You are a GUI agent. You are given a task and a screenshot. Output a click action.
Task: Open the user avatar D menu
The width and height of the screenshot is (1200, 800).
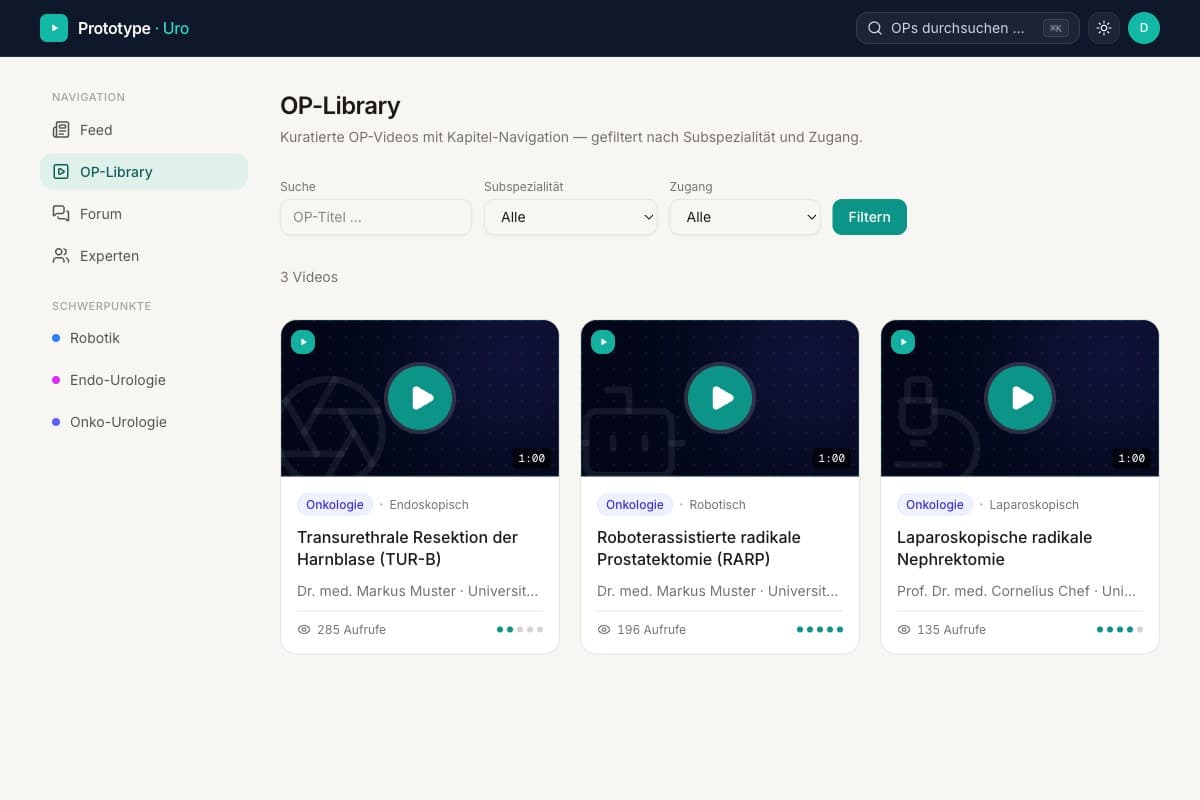tap(1144, 28)
